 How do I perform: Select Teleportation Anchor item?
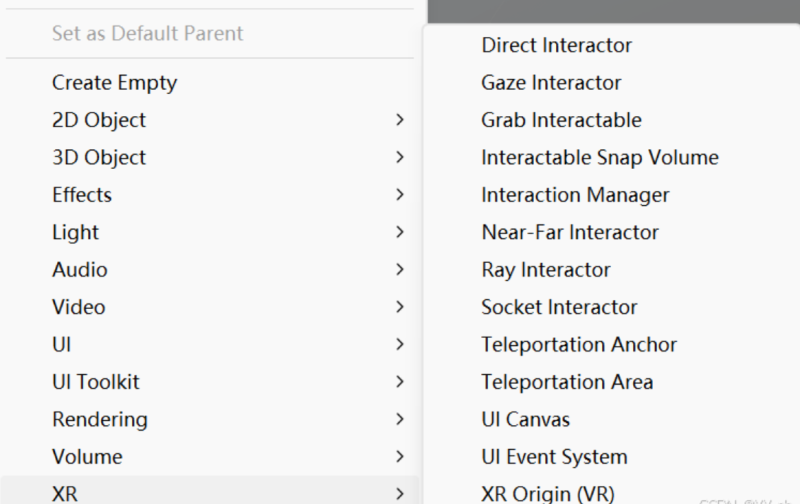[x=579, y=344]
